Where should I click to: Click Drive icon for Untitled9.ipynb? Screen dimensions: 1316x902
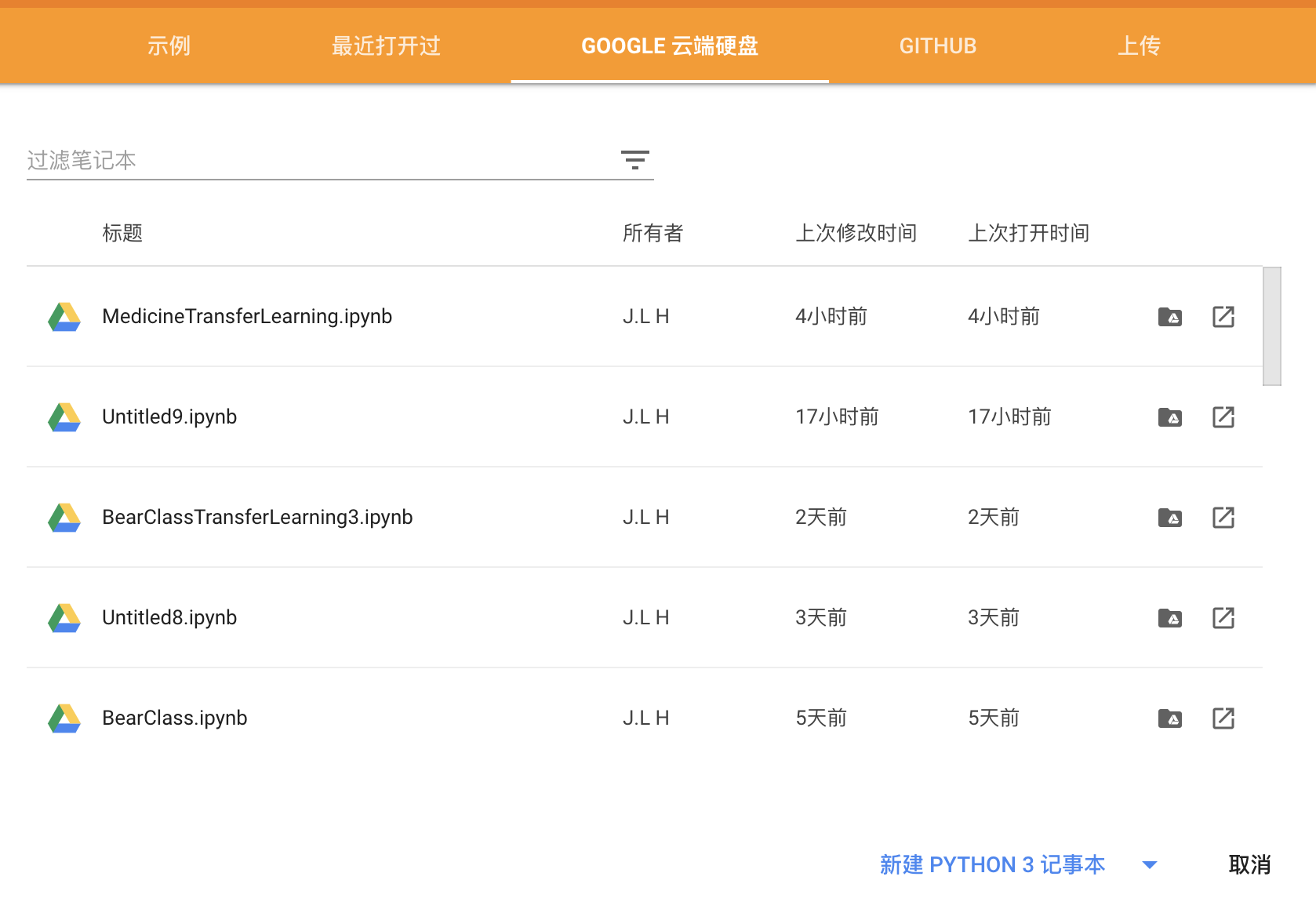(64, 417)
